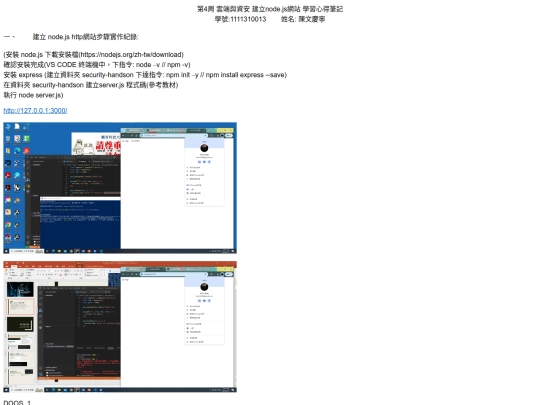Image resolution: width=540 pixels, height=405 pixels.
Task: Click first slide thumbnail in PowerPoint screenshot
Action: pyautogui.click(x=20, y=290)
